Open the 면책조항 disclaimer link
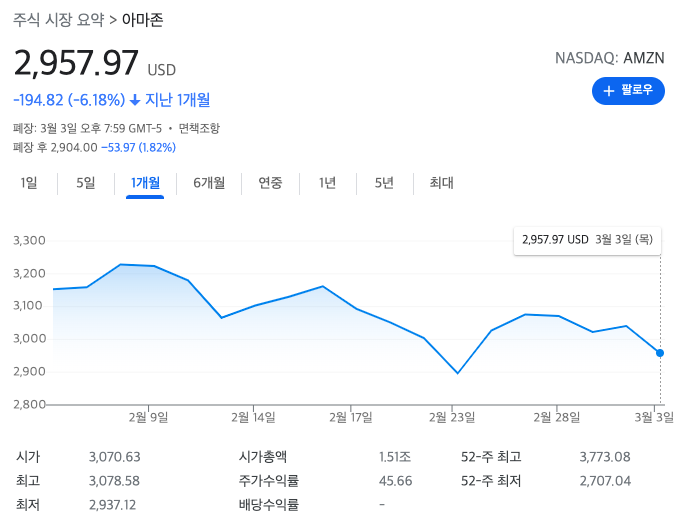This screenshot has width=698, height=530. click(x=199, y=129)
